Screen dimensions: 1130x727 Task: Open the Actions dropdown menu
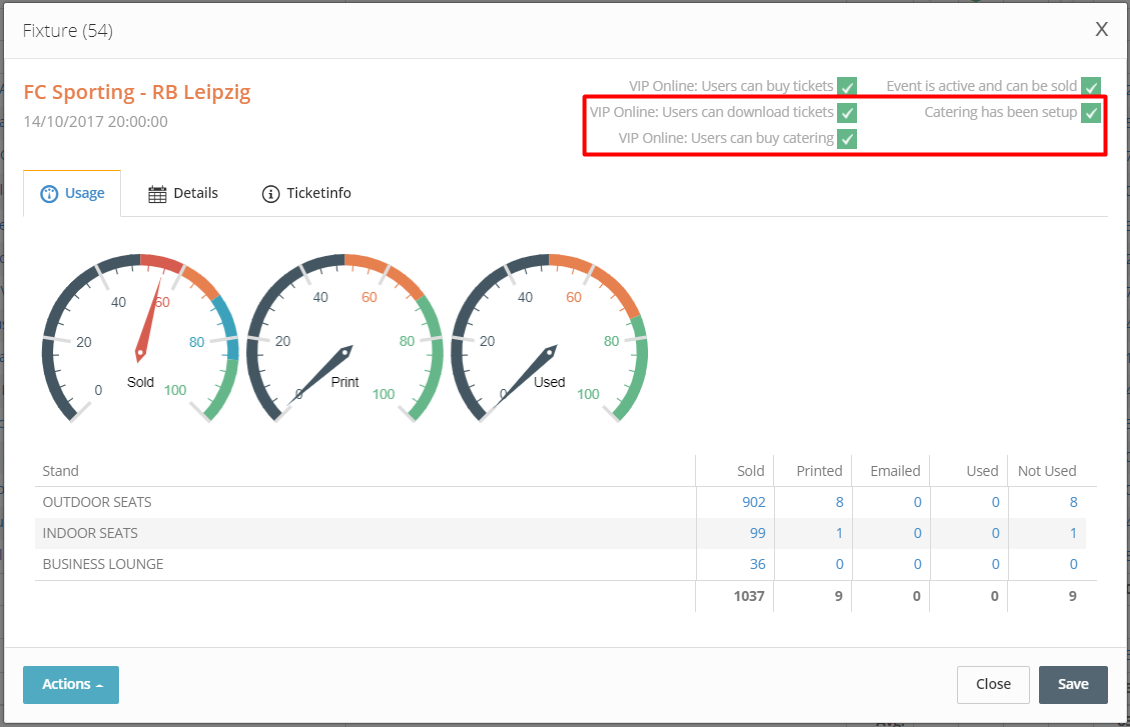[71, 684]
